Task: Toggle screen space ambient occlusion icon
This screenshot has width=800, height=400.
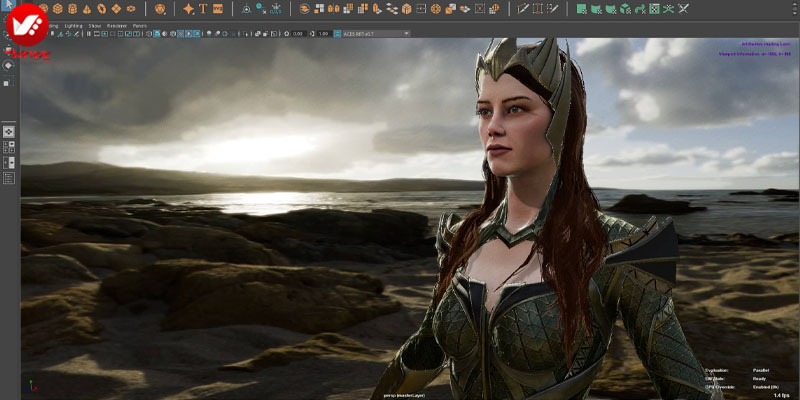Action: (x=209, y=33)
